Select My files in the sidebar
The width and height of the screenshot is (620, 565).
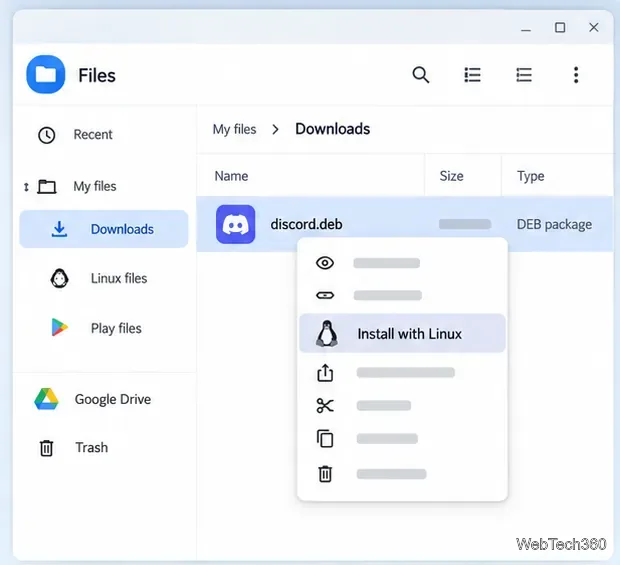click(x=95, y=186)
